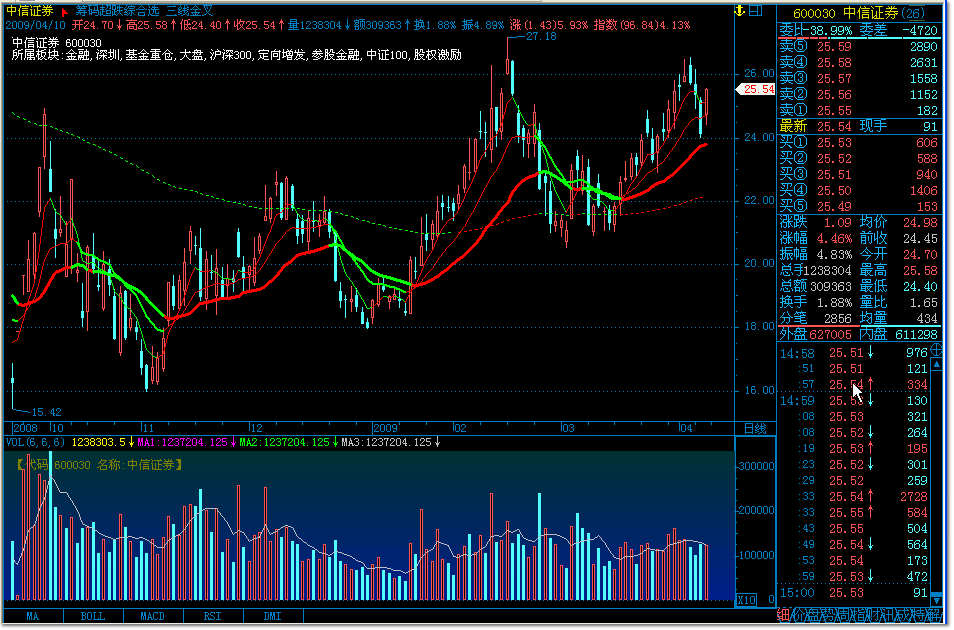Click the 15.42 low price label
954x630 pixels.
pyautogui.click(x=46, y=412)
